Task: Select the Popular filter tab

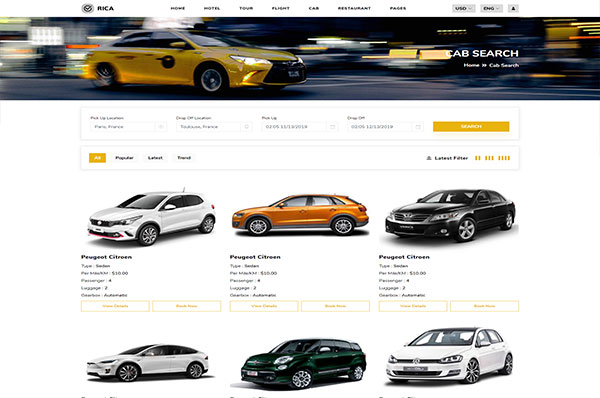Action: click(x=124, y=158)
